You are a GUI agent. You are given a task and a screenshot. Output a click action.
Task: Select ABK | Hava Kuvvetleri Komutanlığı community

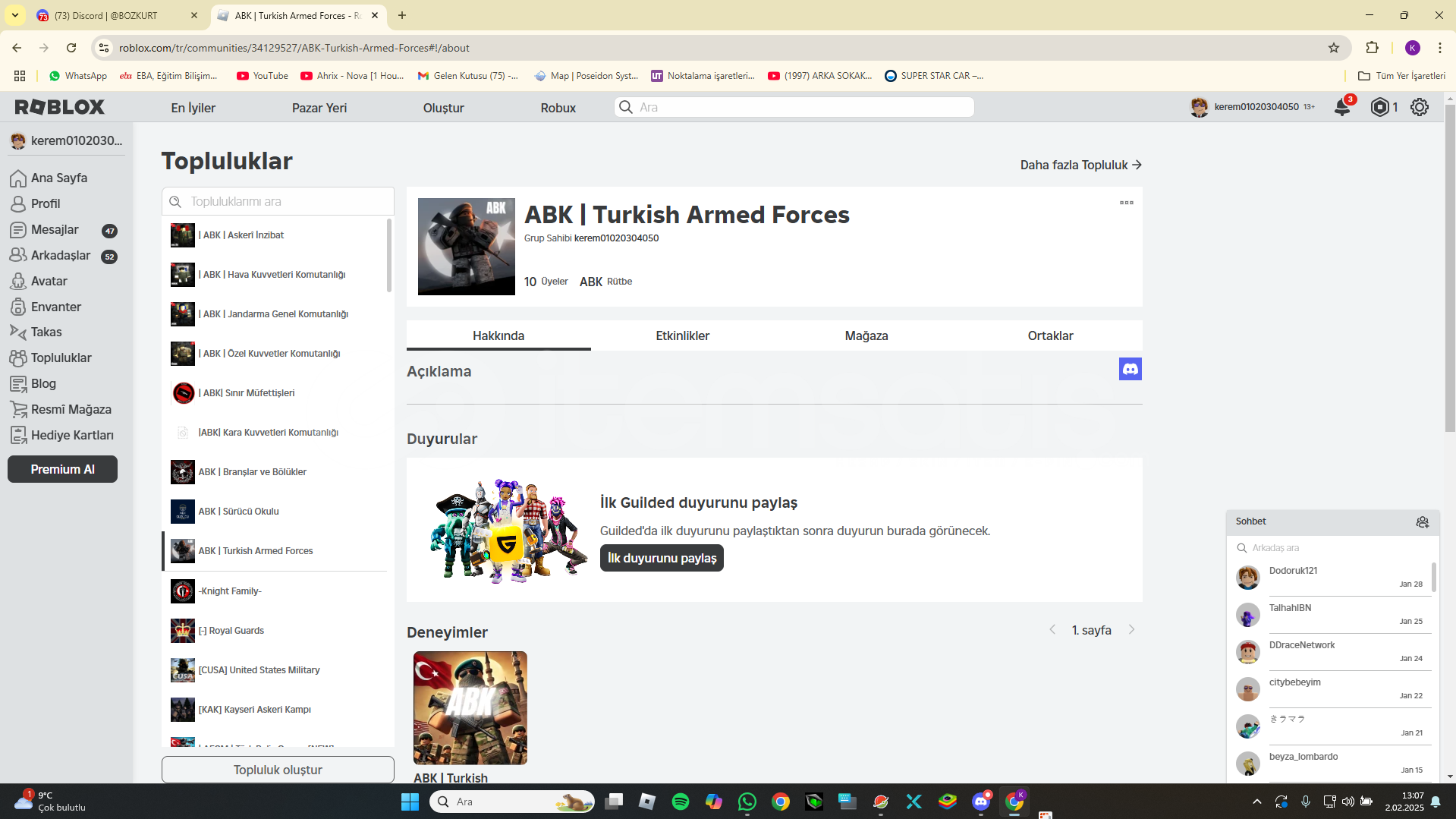point(275,275)
